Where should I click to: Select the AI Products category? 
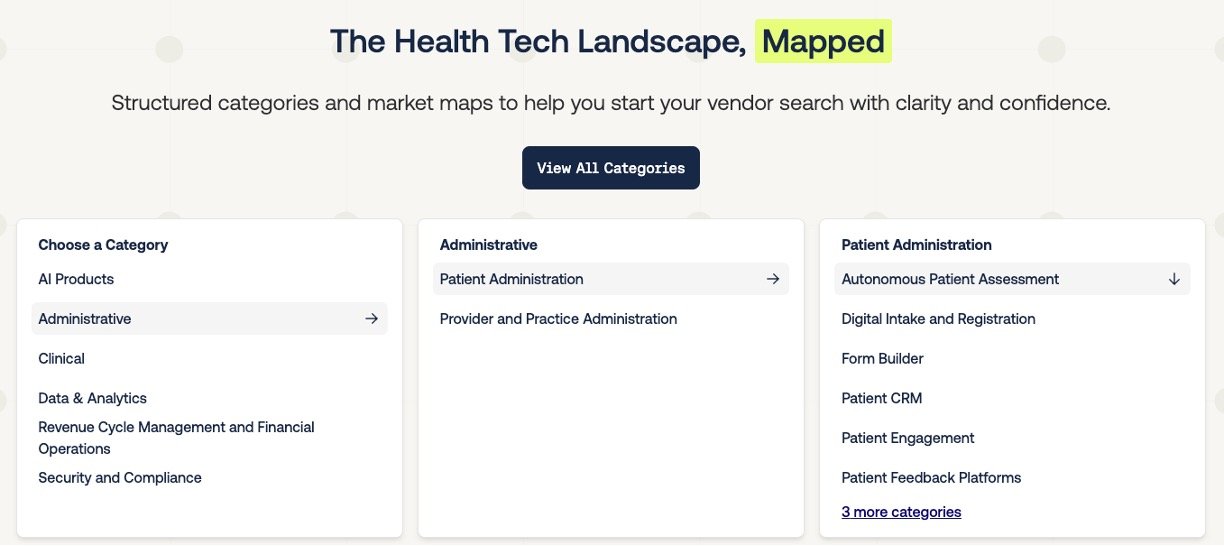[x=76, y=279]
